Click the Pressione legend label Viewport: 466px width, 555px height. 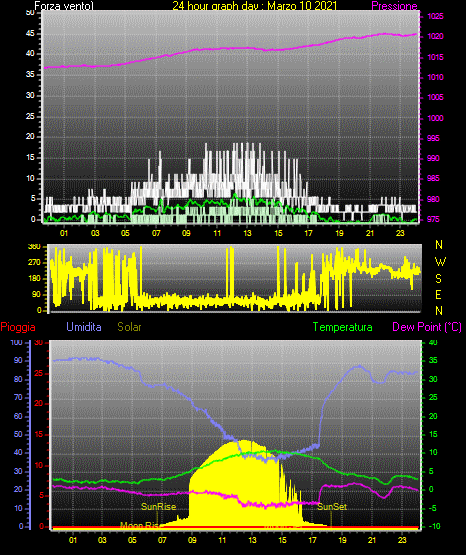point(394,6)
